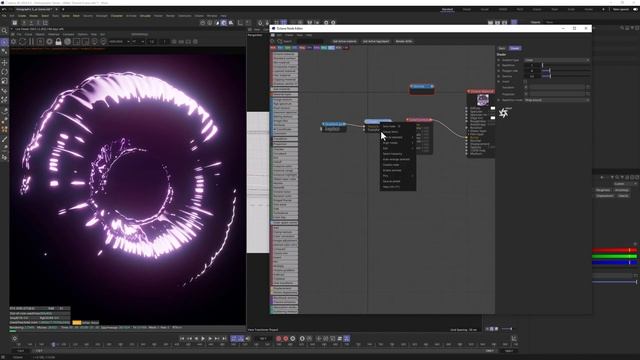Adjust the red color slider
640x360 pixels.
pos(614,250)
